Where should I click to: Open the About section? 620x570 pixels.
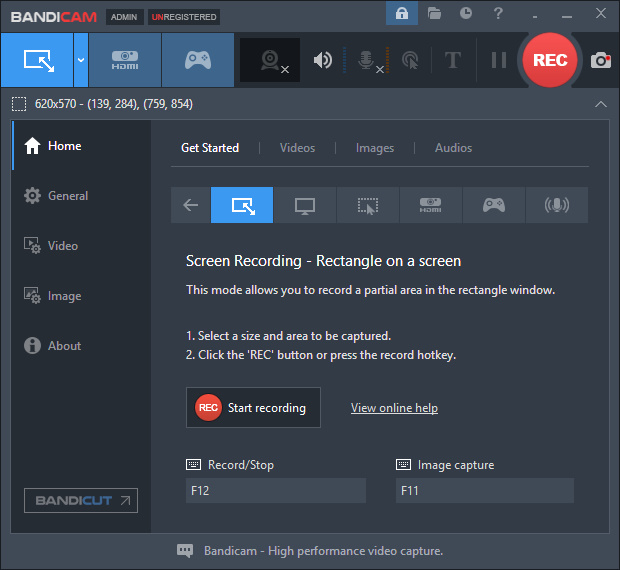[x=81, y=345]
